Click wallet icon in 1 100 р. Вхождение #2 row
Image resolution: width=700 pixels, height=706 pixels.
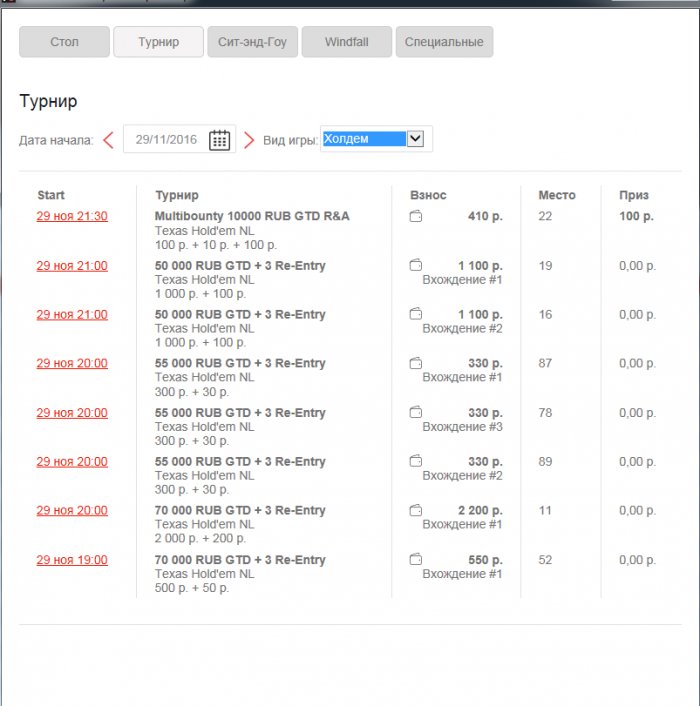coord(415,314)
